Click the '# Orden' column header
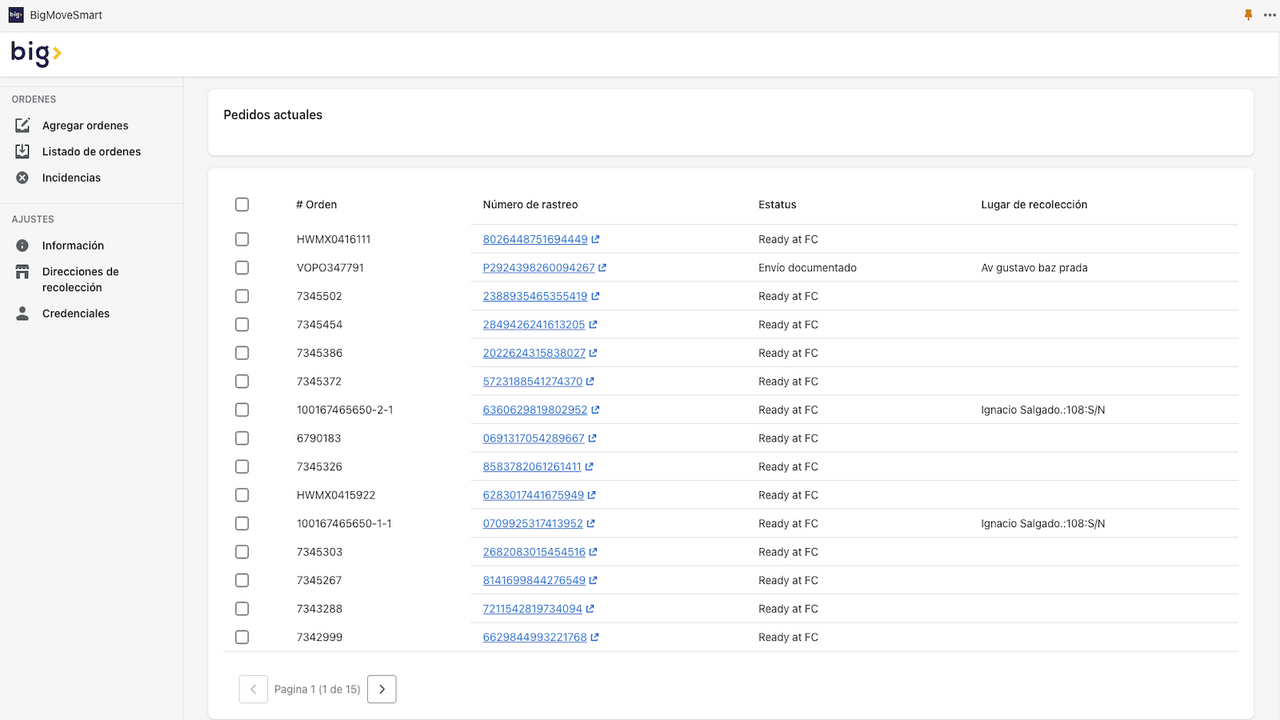The width and height of the screenshot is (1280, 720). 317,205
